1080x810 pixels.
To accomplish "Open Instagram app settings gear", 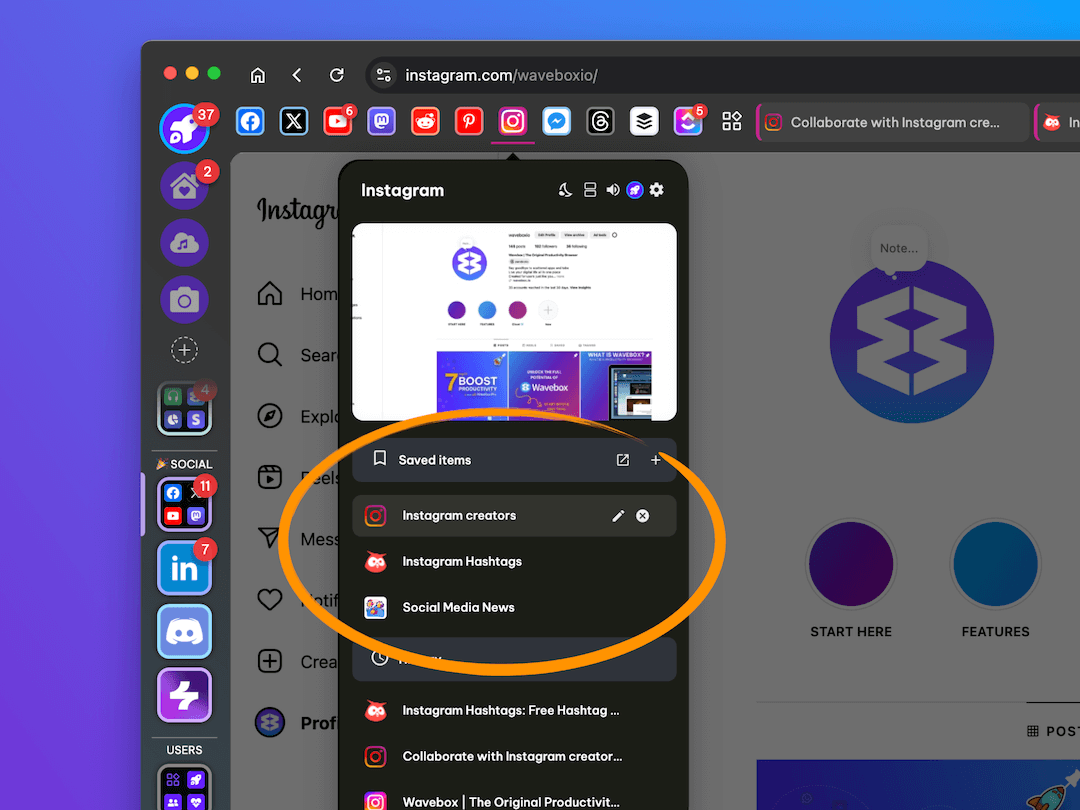I will (x=657, y=190).
